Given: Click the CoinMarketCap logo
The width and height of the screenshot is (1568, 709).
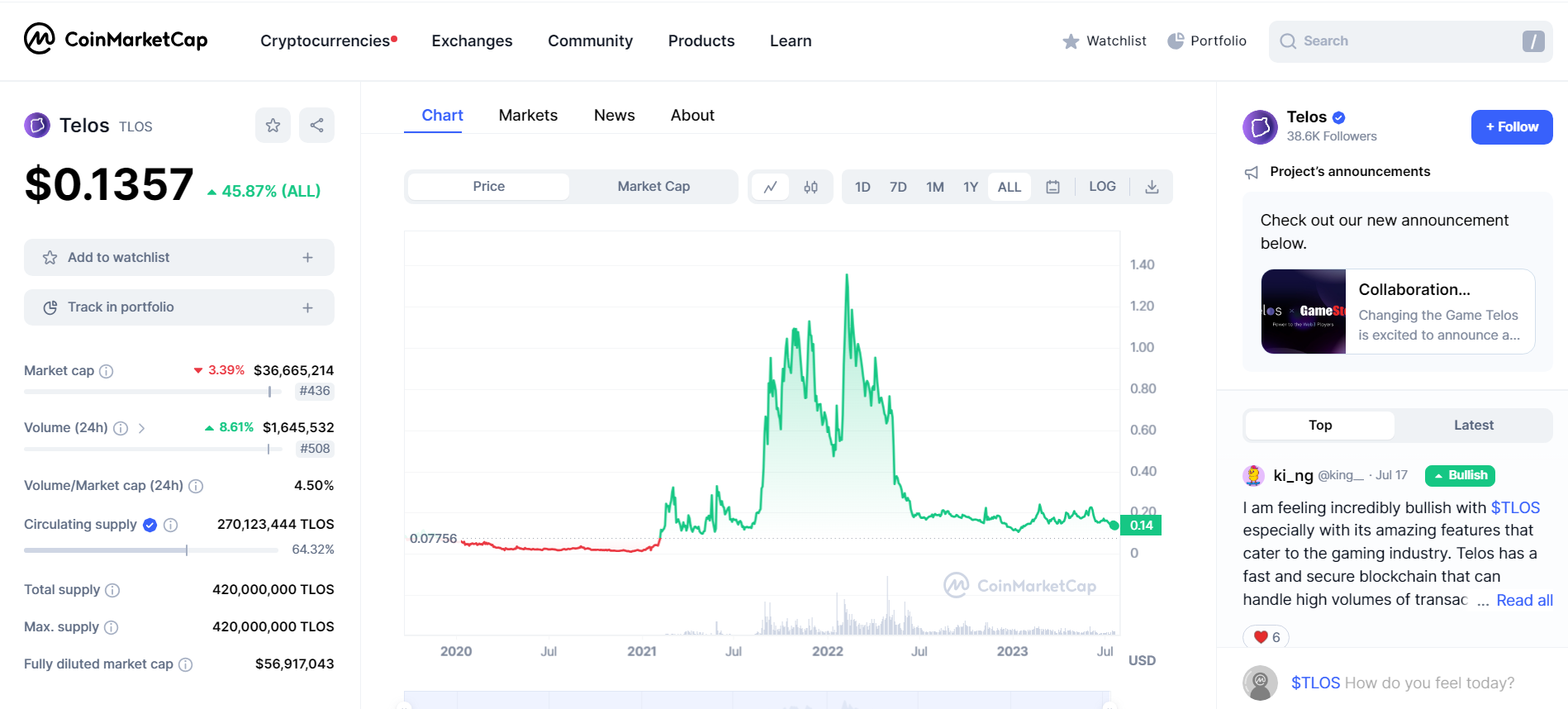Looking at the screenshot, I should pyautogui.click(x=116, y=39).
